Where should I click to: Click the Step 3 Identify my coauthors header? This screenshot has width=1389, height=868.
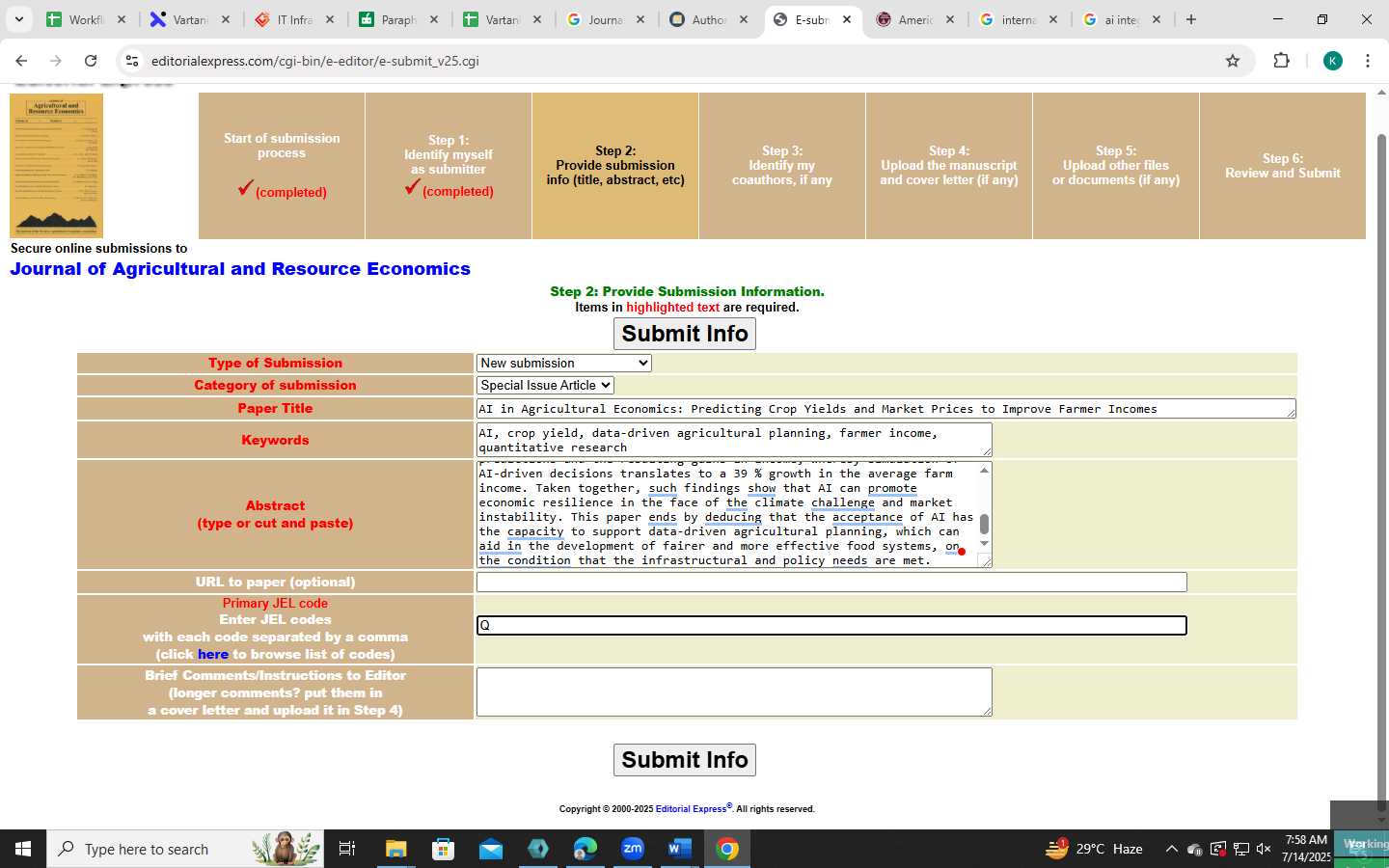click(782, 166)
